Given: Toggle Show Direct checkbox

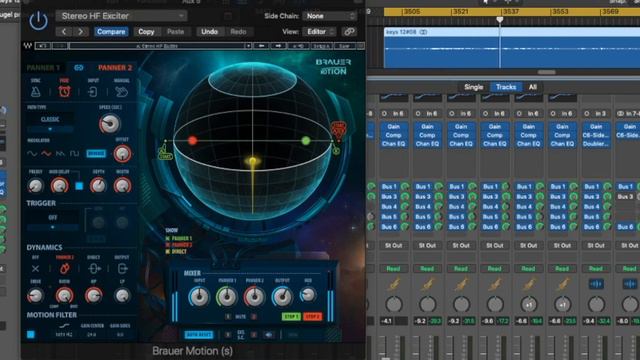Looking at the screenshot, I should 168,251.
